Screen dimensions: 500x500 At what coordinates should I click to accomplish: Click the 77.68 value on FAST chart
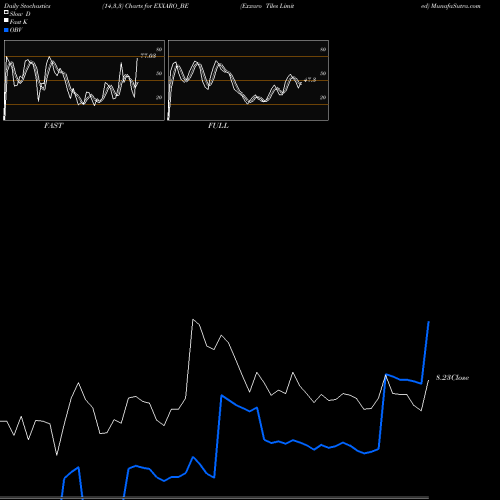point(148,56)
